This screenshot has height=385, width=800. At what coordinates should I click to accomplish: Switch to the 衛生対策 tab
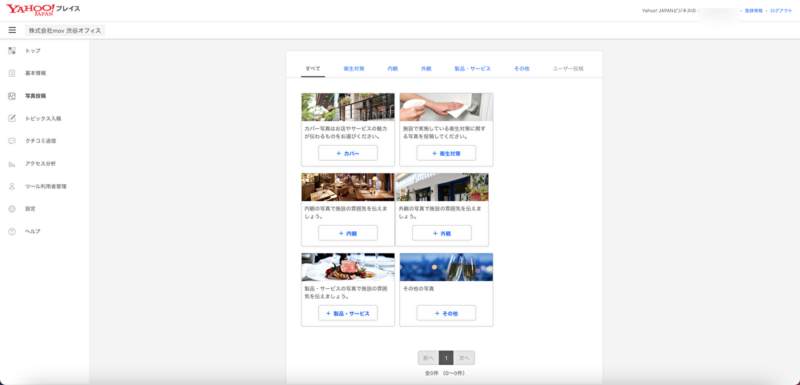click(x=354, y=68)
